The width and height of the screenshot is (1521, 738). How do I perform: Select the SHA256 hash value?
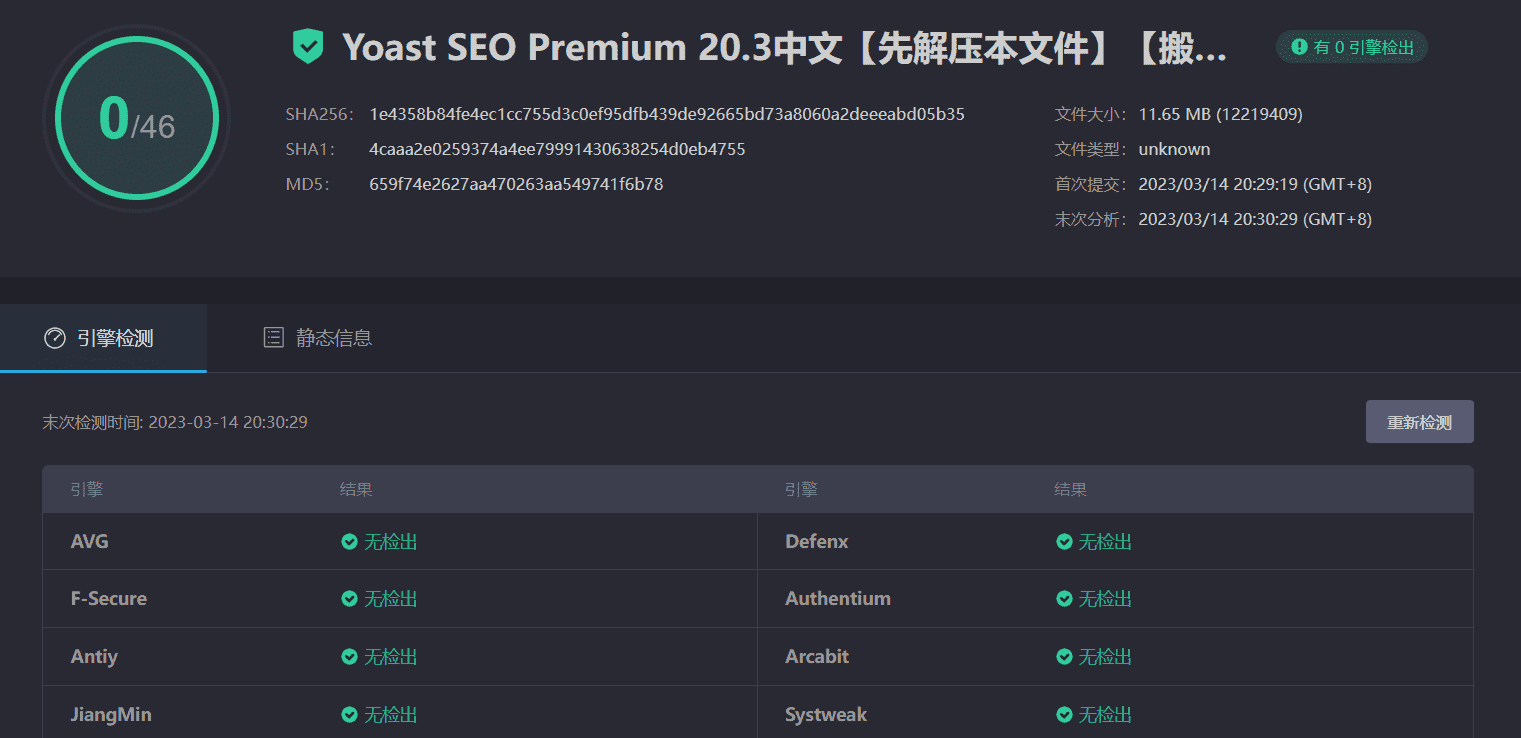click(667, 114)
